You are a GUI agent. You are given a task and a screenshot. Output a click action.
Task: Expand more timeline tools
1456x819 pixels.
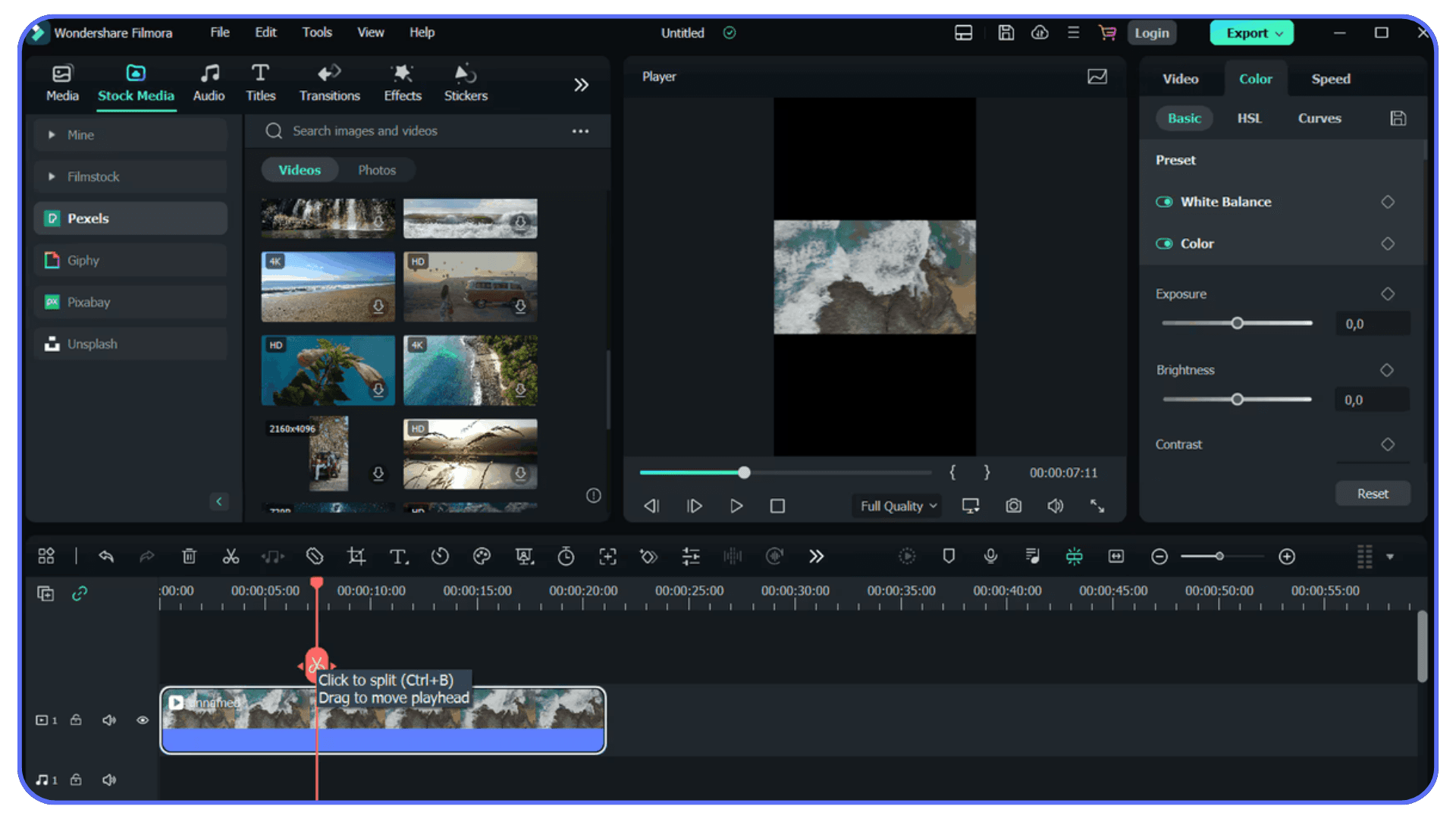816,557
